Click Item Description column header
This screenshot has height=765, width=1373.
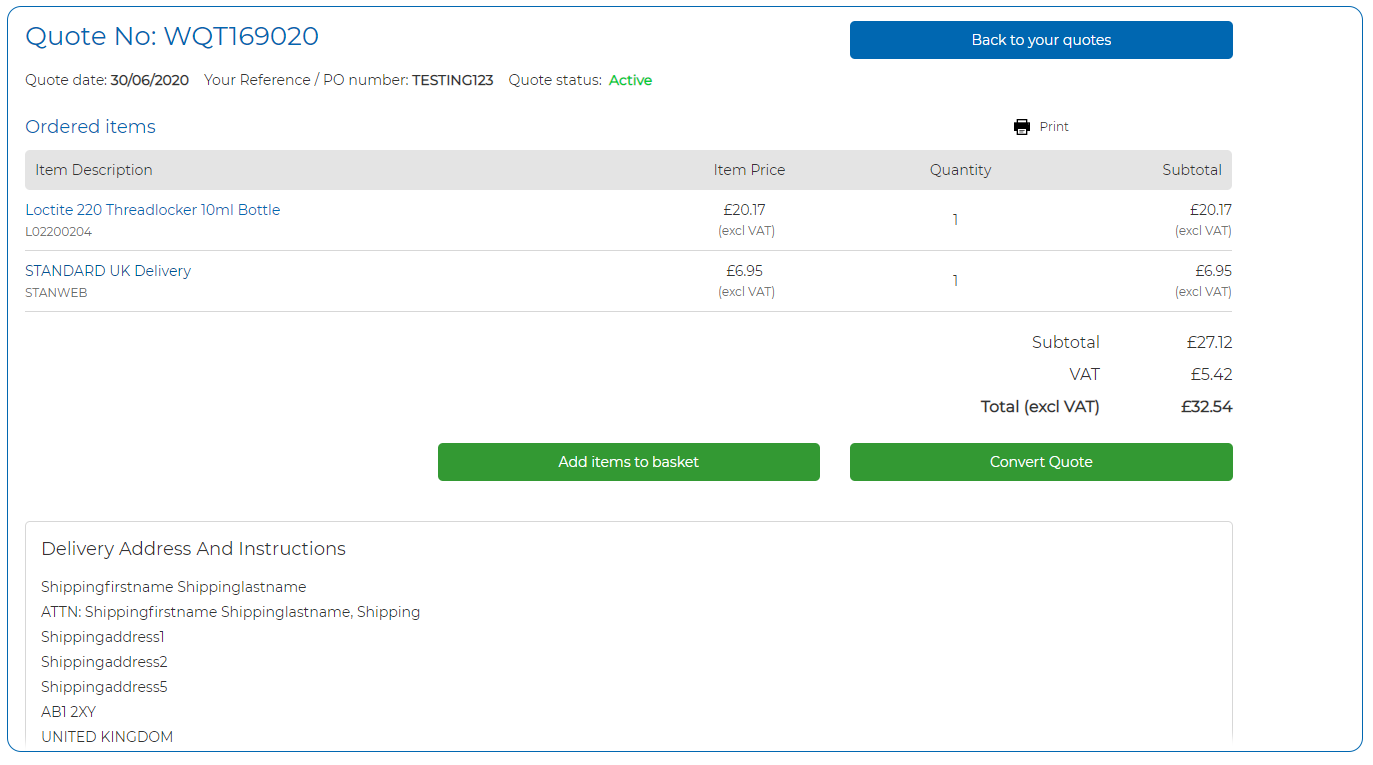[94, 170]
